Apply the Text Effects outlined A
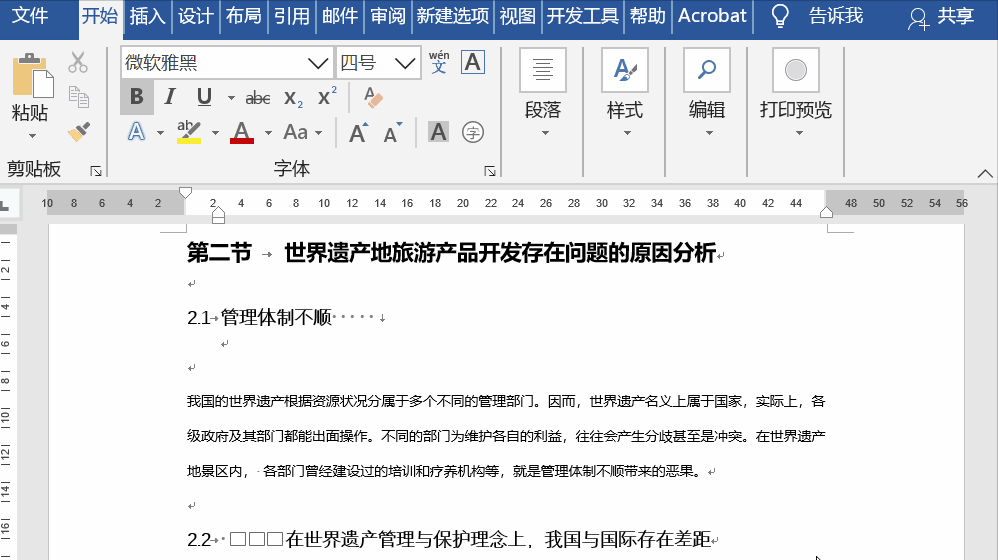 pos(136,132)
